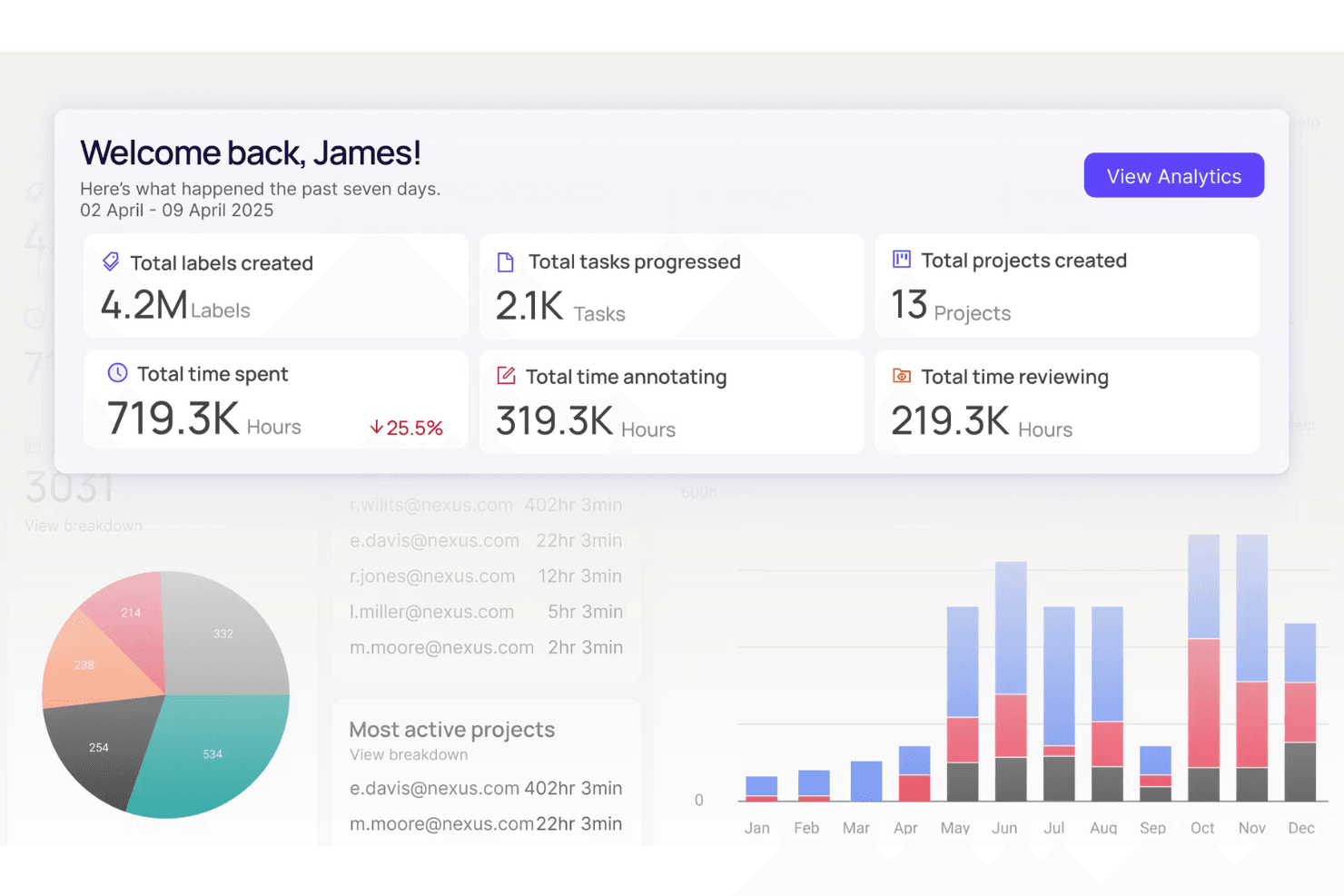1344x896 pixels.
Task: Click the l.miller@nexus.com row
Action: pos(486,612)
